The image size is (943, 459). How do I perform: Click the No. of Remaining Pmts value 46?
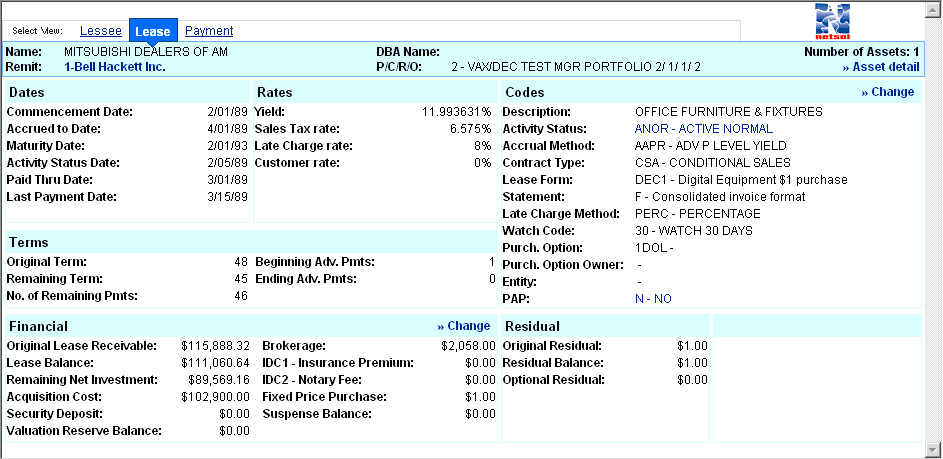[x=241, y=296]
